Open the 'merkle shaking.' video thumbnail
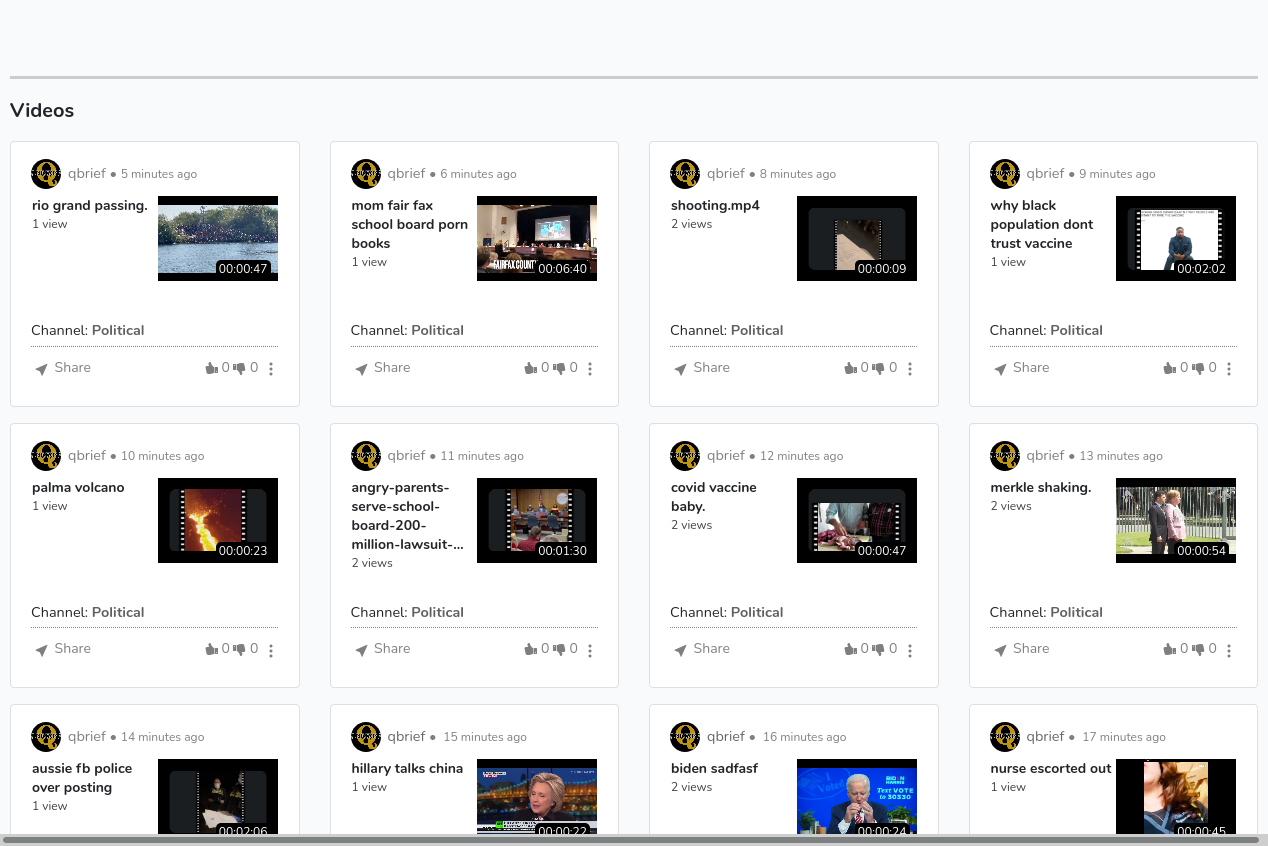1268x846 pixels. [x=1176, y=520]
